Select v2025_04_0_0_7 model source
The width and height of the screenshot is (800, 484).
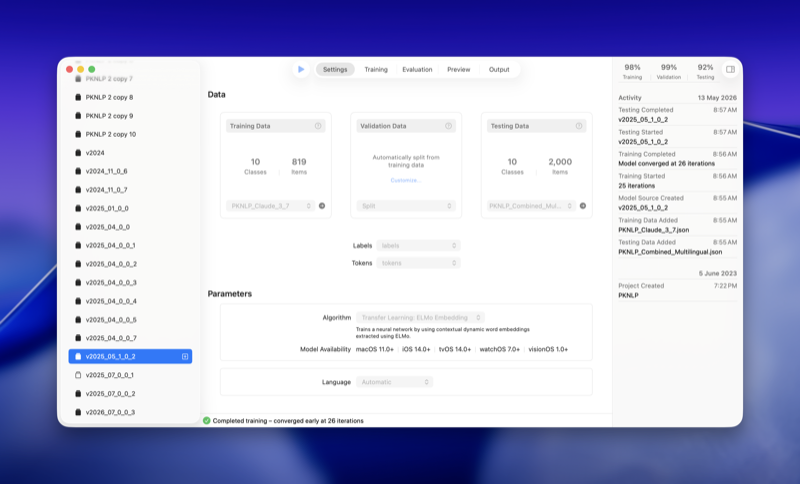(x=130, y=338)
